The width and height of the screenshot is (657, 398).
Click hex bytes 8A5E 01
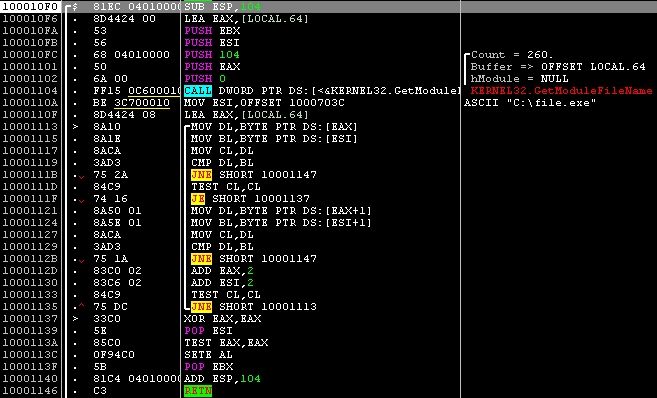[117, 223]
